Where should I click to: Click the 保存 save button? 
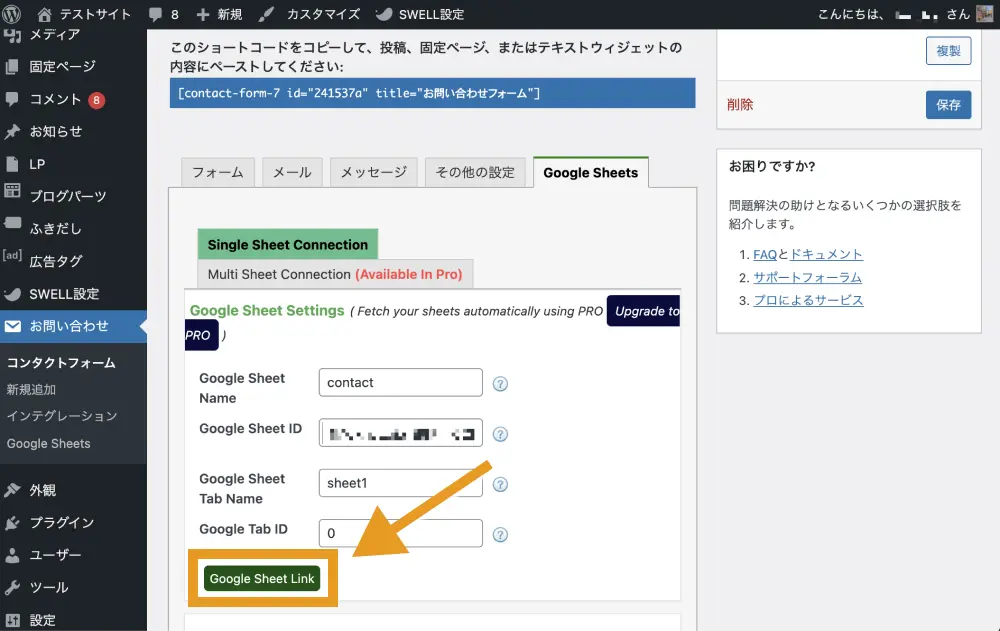tap(948, 104)
